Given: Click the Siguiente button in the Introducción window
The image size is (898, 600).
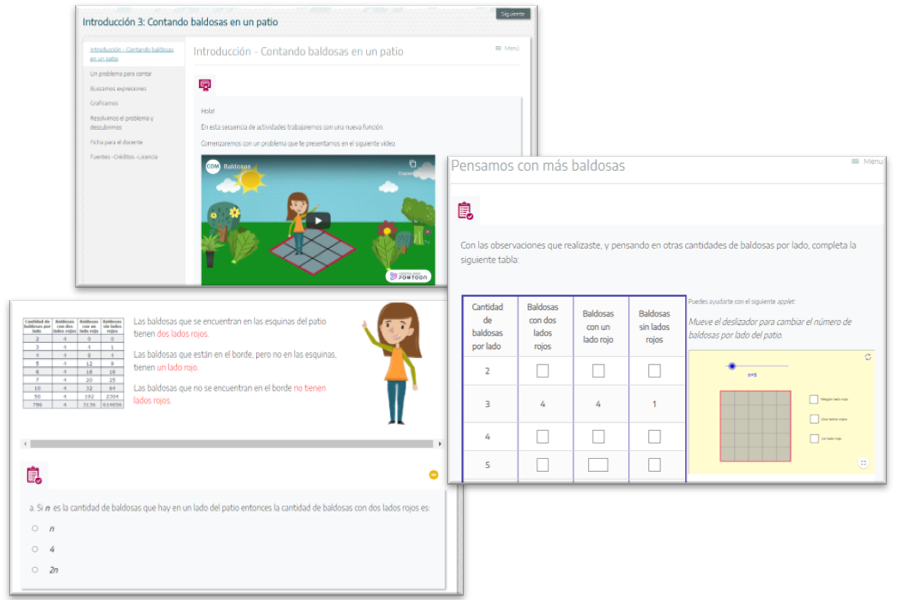Looking at the screenshot, I should pyautogui.click(x=513, y=14).
